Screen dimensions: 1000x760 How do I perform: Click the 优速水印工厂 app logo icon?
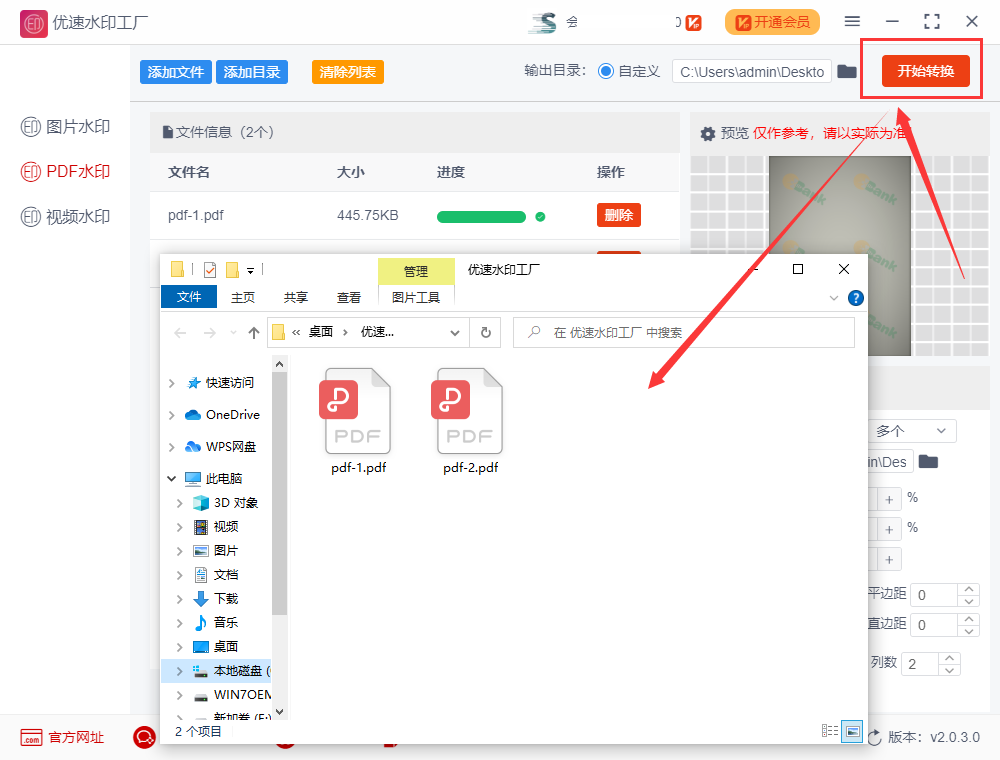pos(33,24)
